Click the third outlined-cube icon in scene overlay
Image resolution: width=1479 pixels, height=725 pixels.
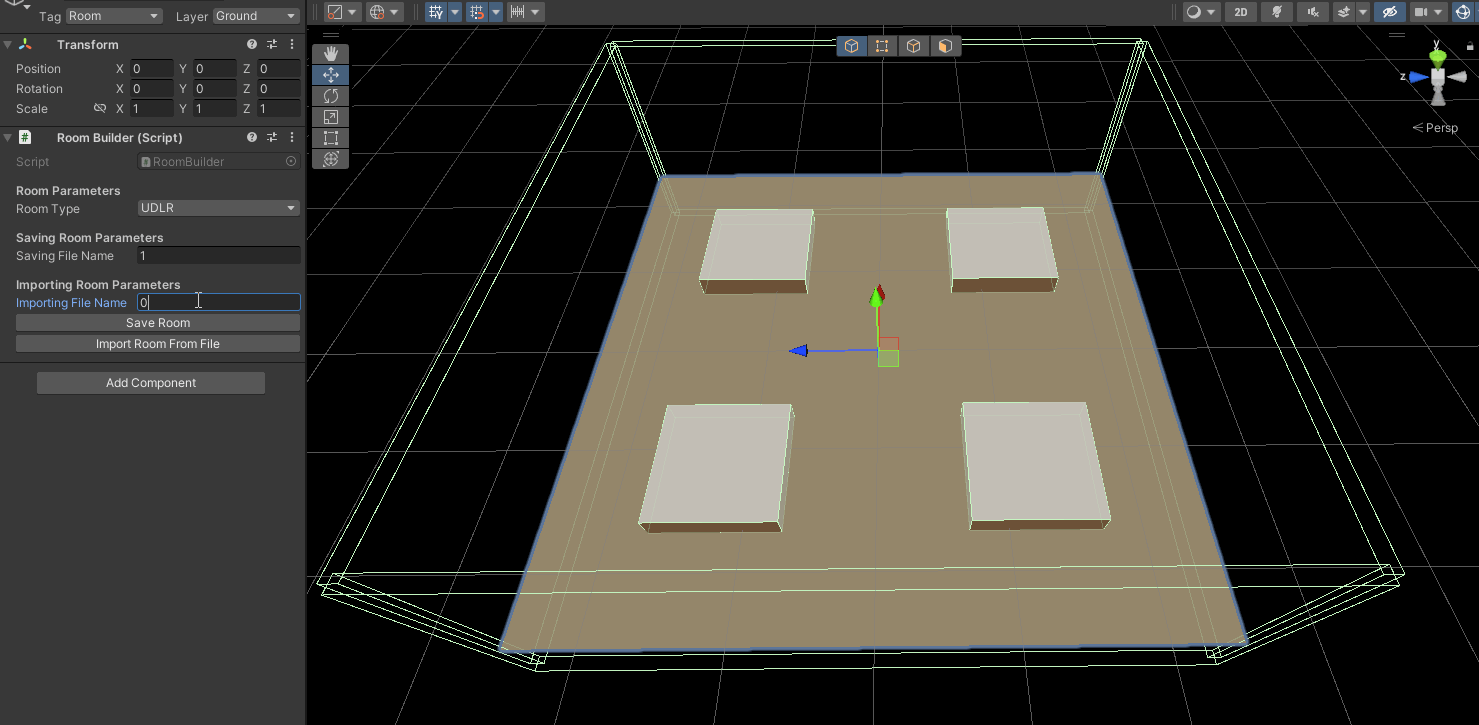point(913,46)
